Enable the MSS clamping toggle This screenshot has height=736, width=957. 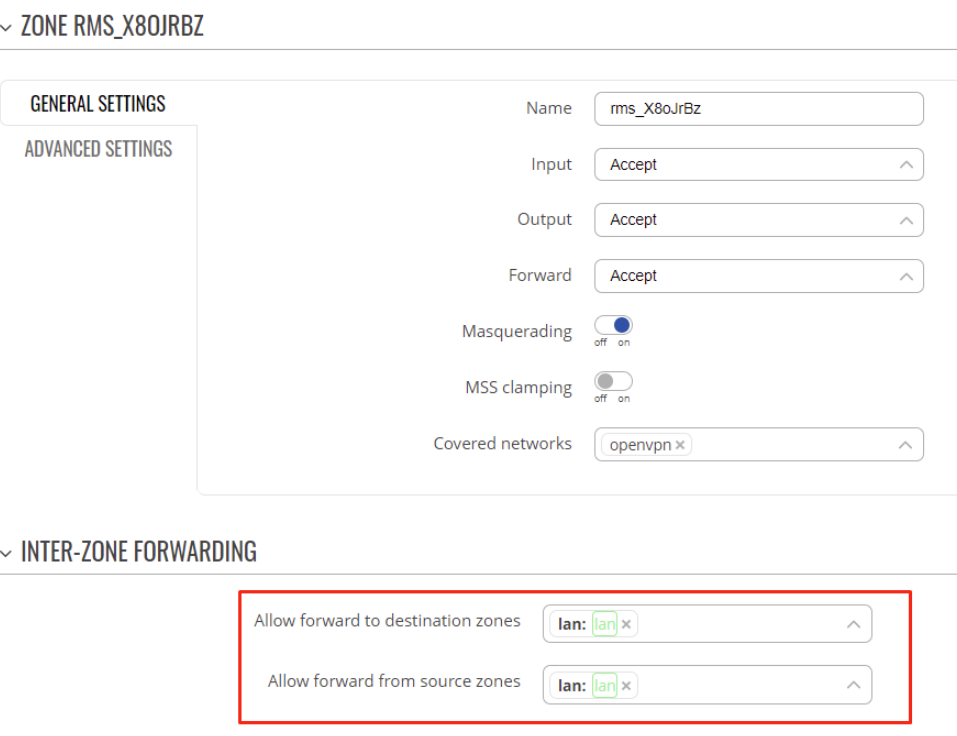click(613, 381)
